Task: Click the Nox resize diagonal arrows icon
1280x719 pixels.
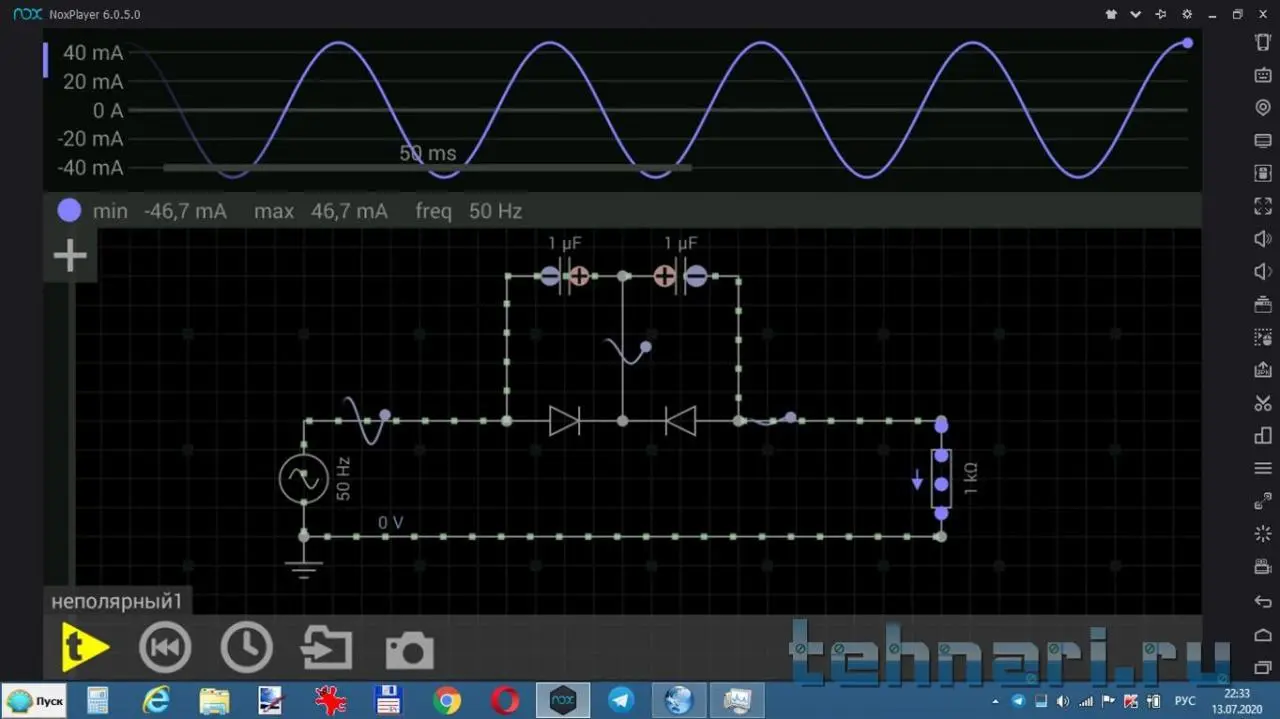Action: click(1263, 501)
